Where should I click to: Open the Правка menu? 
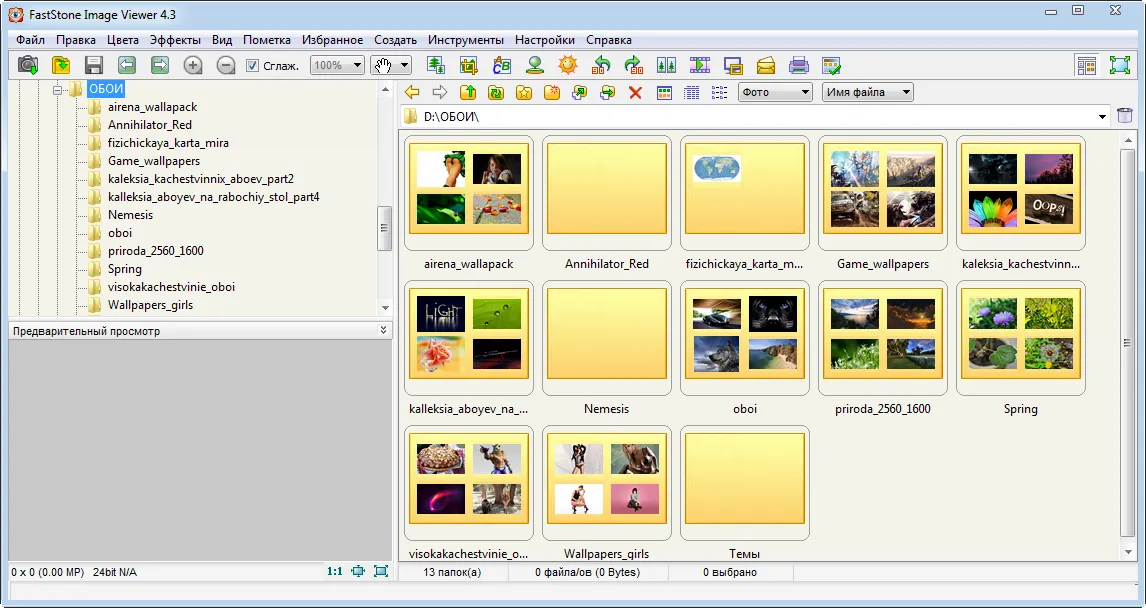click(x=76, y=40)
